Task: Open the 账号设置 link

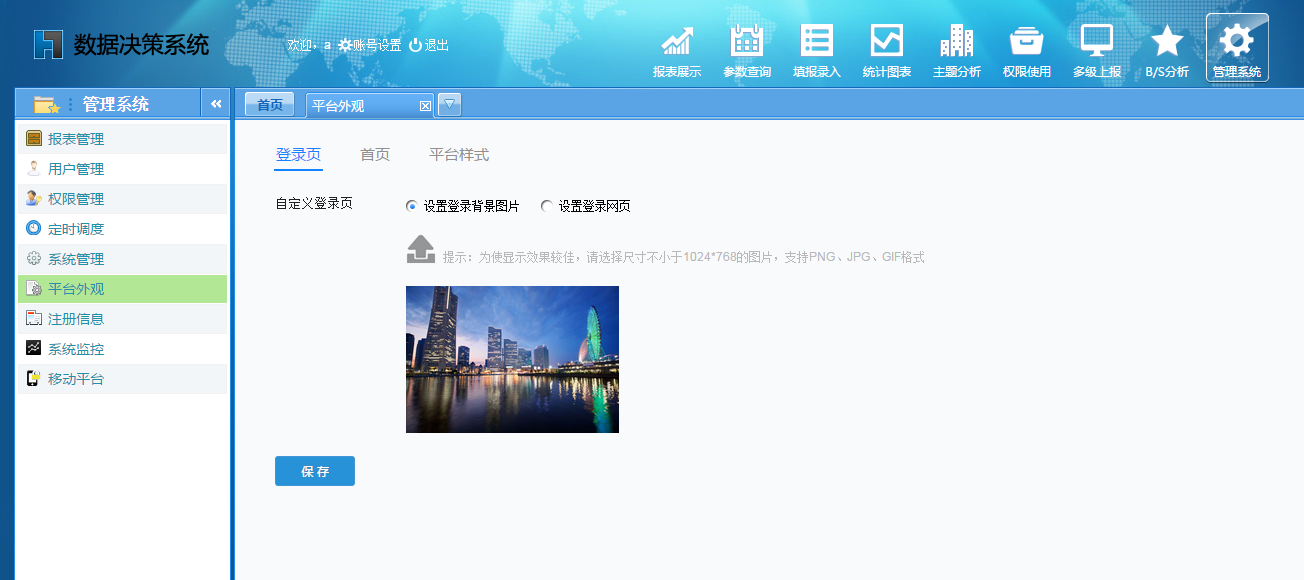Action: point(376,45)
